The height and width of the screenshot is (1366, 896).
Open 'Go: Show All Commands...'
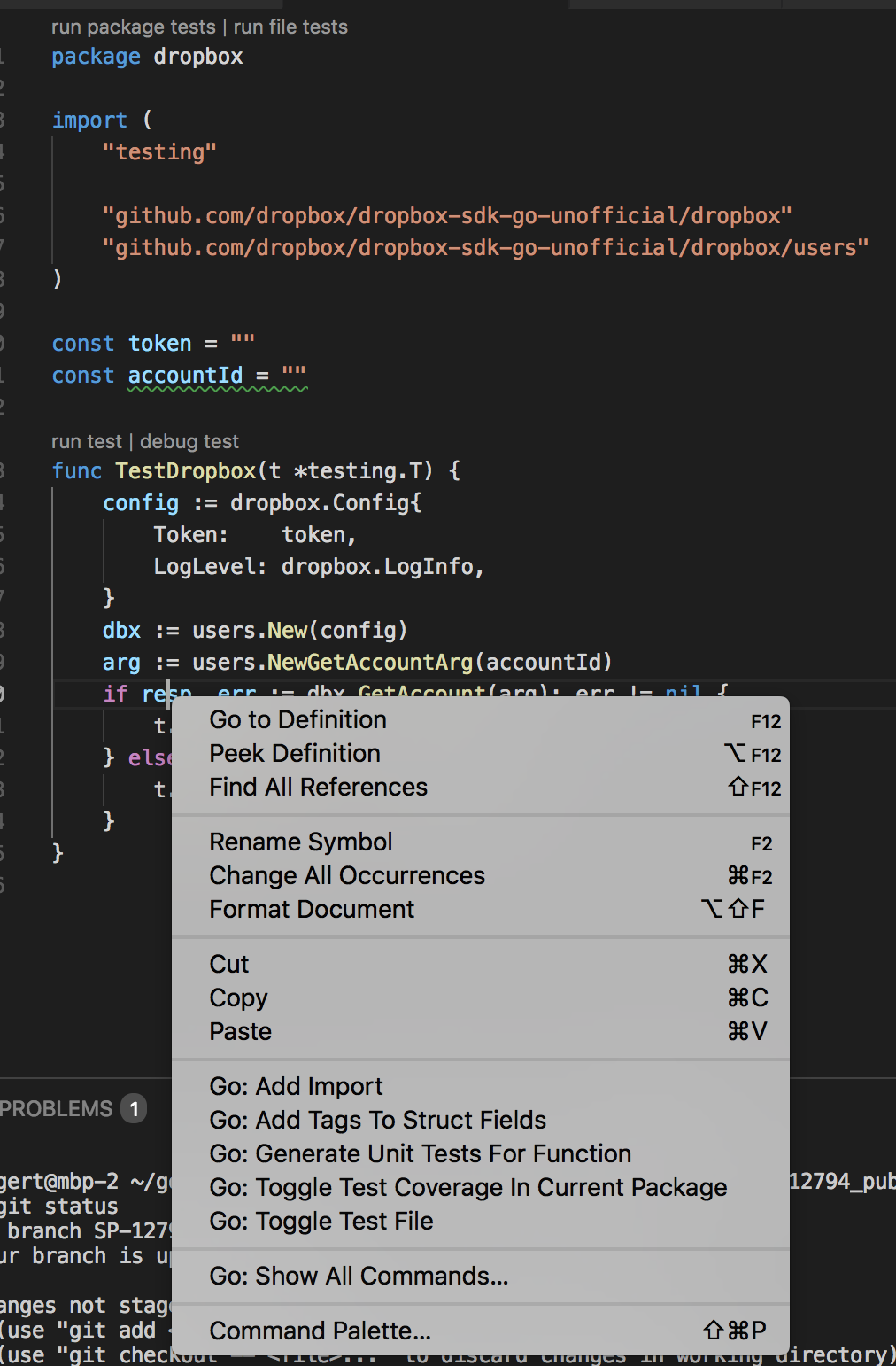(x=359, y=1276)
